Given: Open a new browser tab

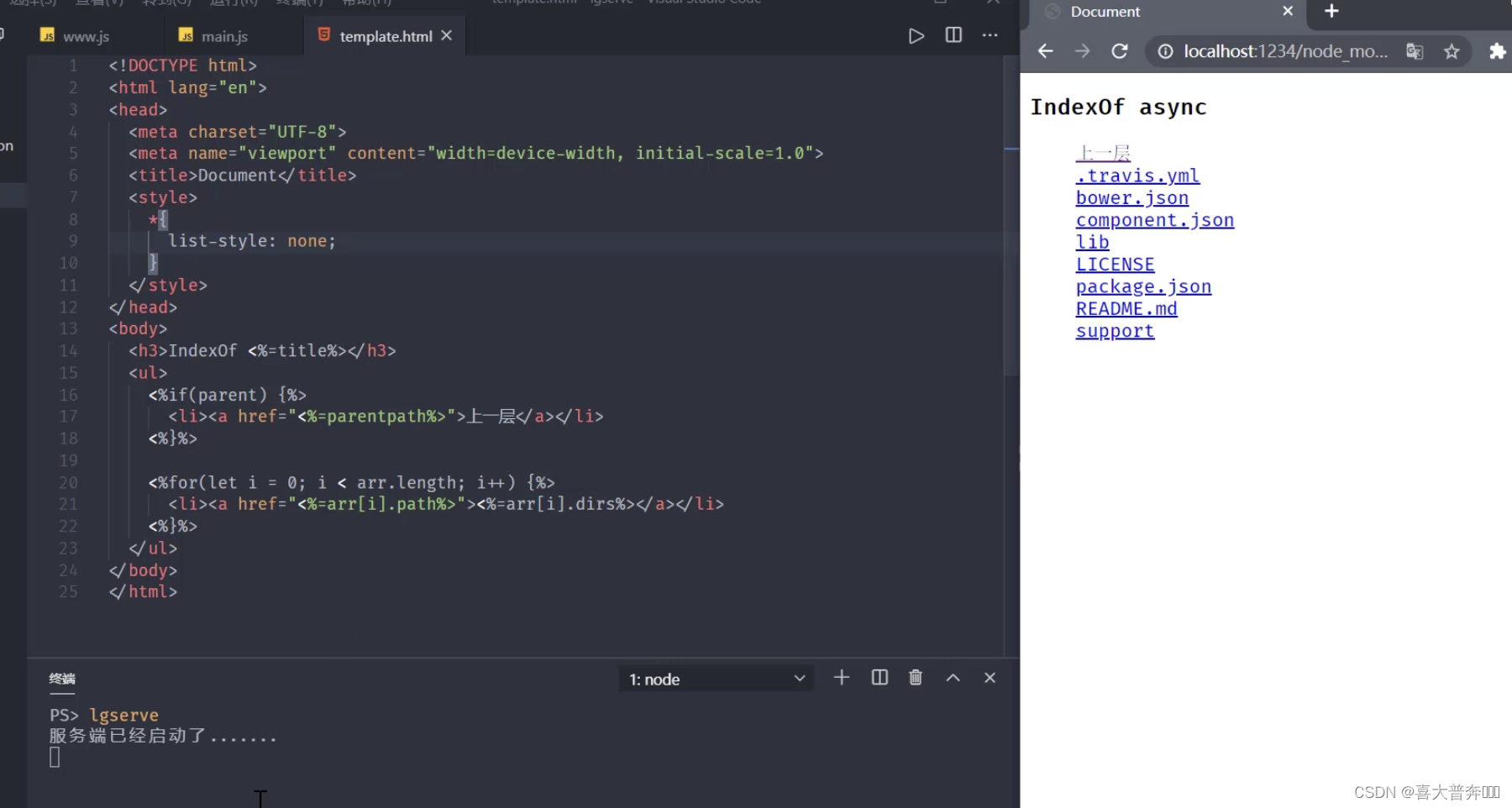Looking at the screenshot, I should pyautogui.click(x=1331, y=11).
